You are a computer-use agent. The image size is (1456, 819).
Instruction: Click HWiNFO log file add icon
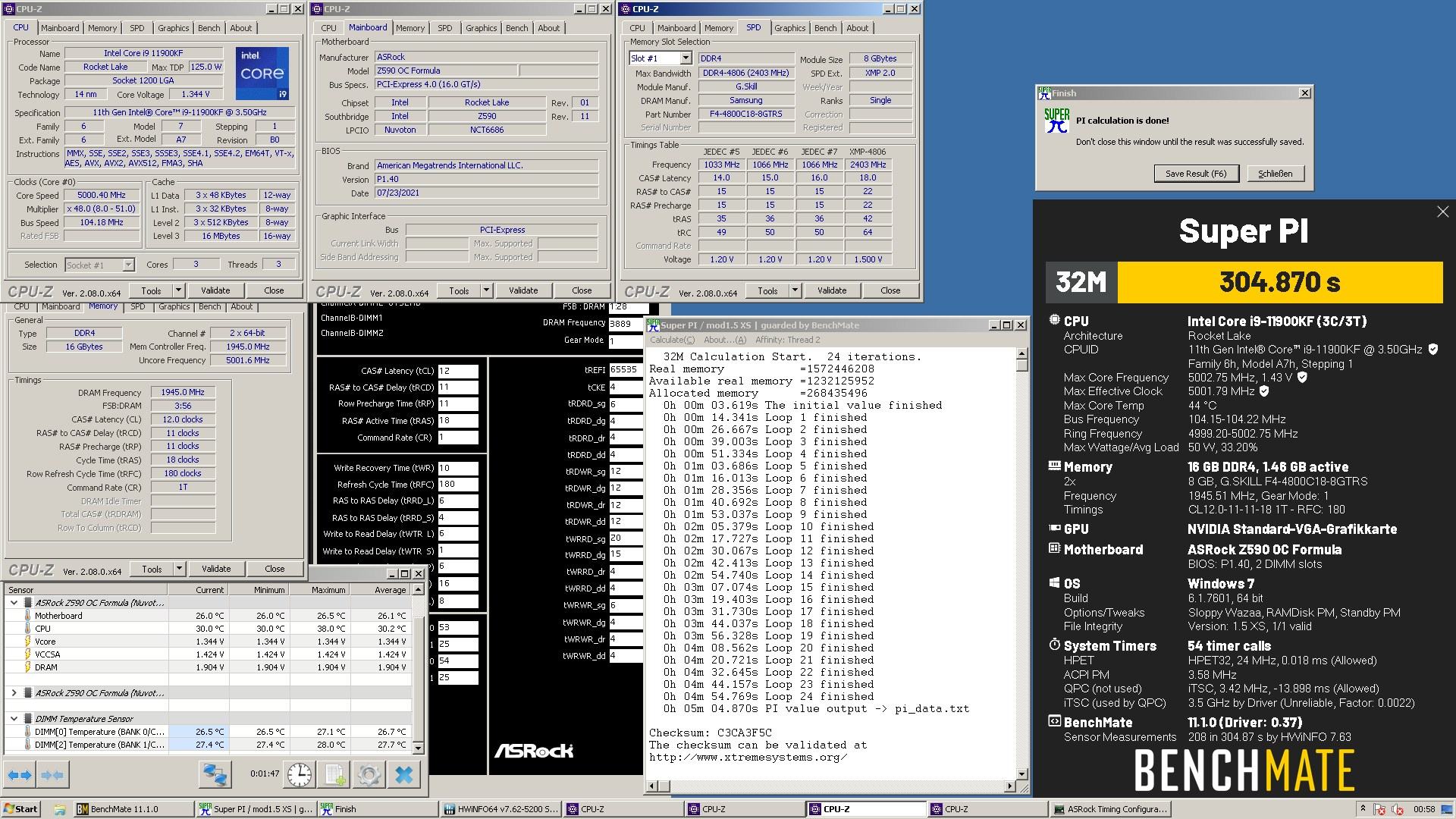point(334,774)
